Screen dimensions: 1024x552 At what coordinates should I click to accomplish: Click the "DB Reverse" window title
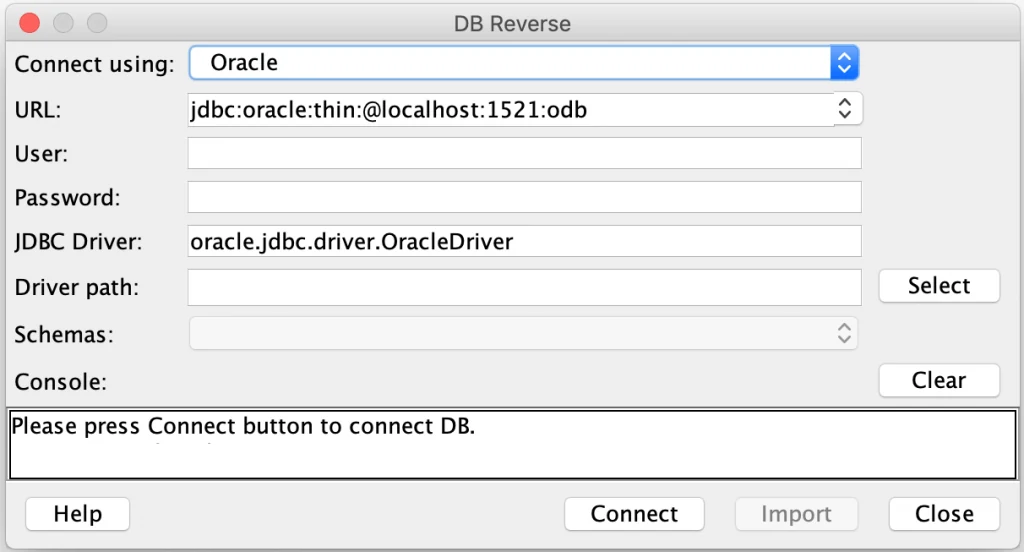(x=512, y=24)
